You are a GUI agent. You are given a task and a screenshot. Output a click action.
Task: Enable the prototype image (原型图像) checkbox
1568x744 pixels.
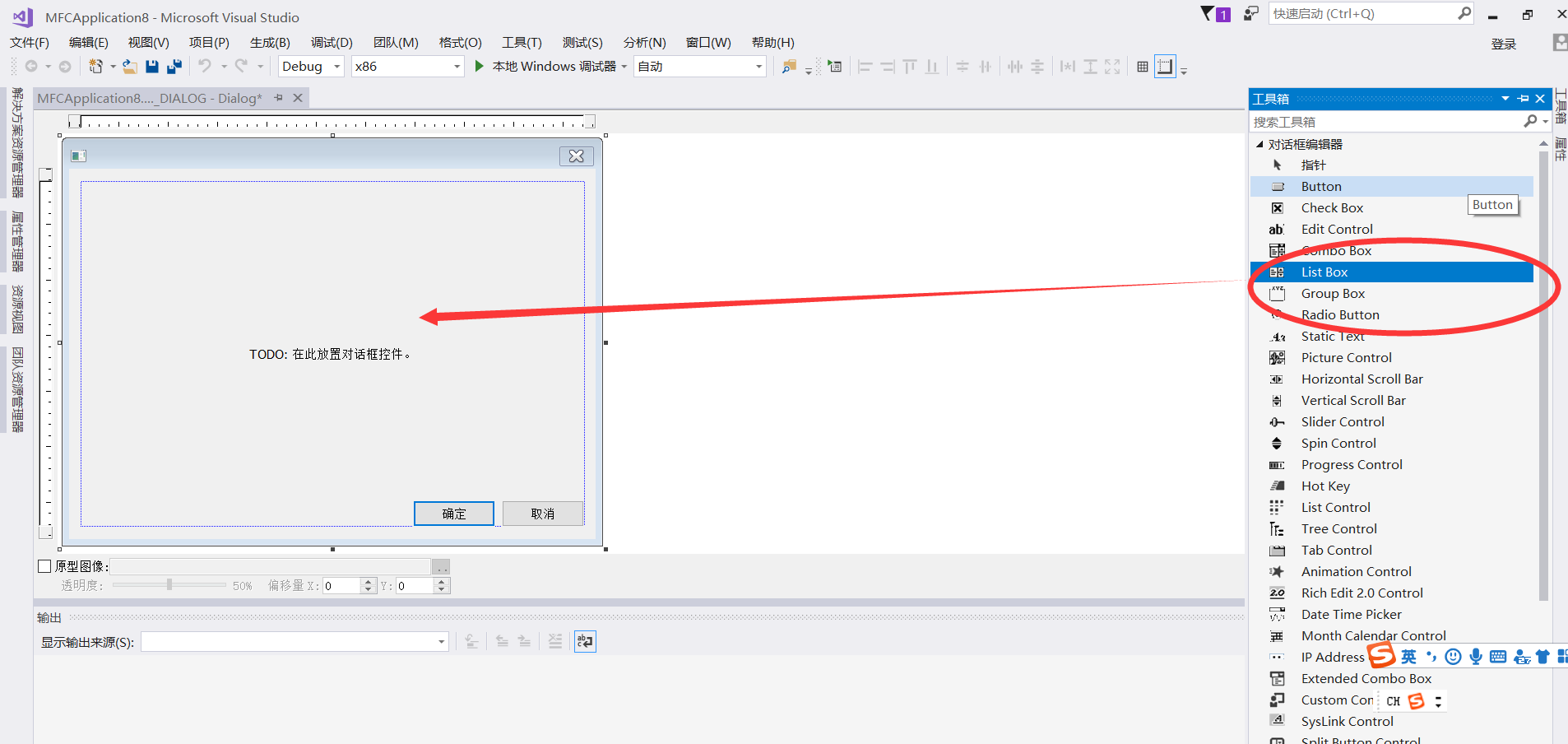[x=45, y=566]
